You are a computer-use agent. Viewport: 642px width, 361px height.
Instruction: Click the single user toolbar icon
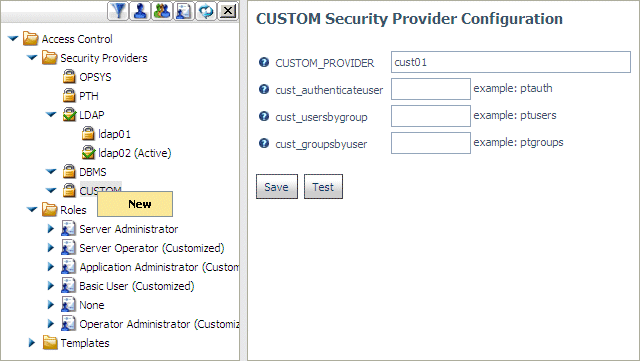[x=140, y=11]
